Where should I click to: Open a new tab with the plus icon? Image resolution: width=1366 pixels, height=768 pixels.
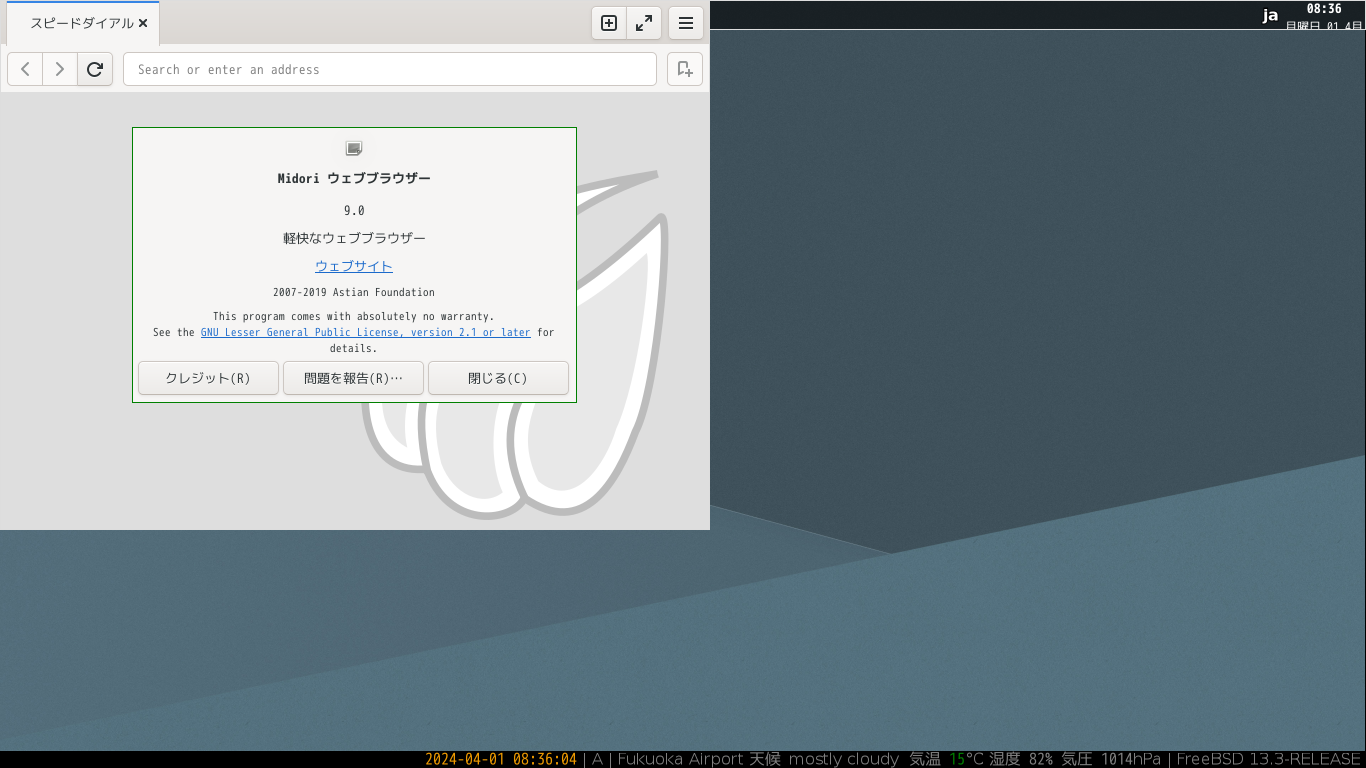pyautogui.click(x=609, y=22)
